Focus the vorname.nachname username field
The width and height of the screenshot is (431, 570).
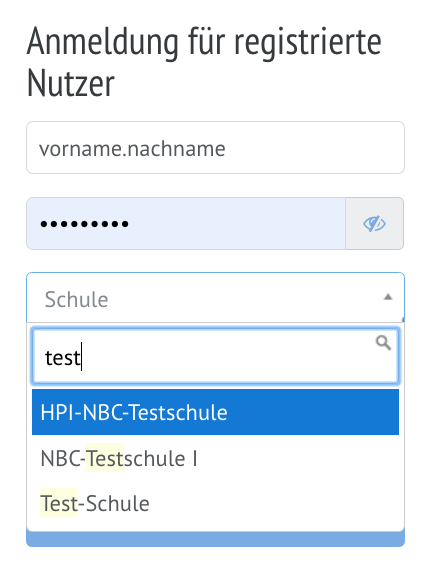pos(216,148)
